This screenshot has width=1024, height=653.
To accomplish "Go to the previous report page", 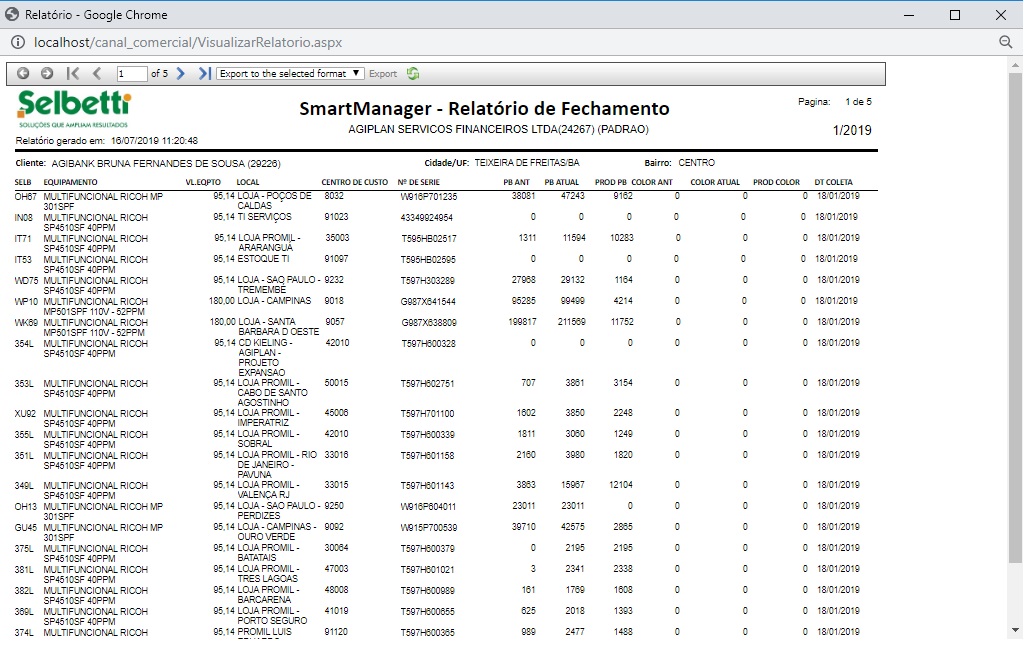I will [x=97, y=74].
